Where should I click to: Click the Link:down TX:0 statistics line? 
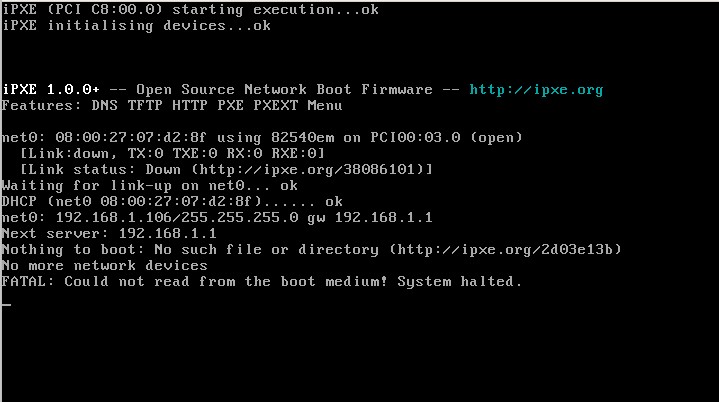[172, 154]
